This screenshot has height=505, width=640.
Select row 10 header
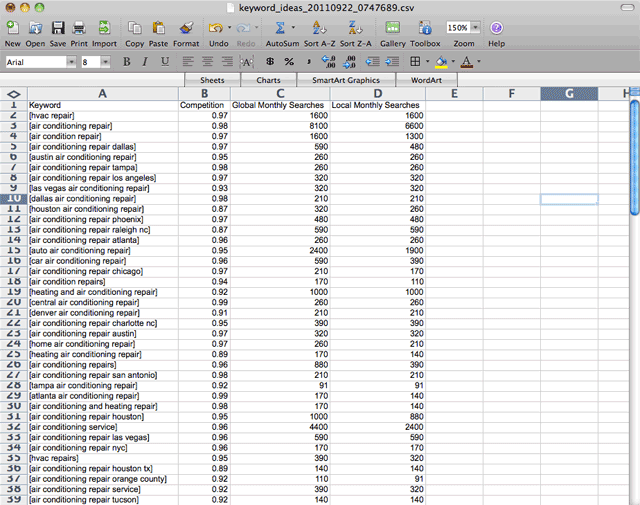13,198
